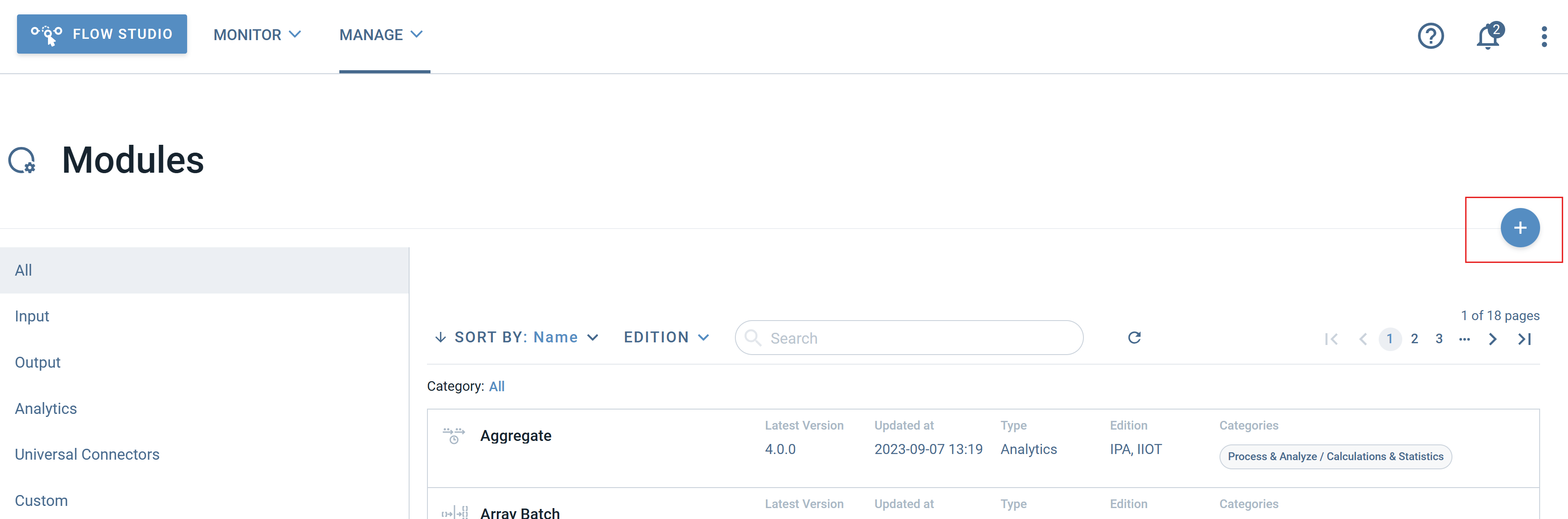Go to next page chevron
The height and width of the screenshot is (519, 1568).
(1493, 339)
